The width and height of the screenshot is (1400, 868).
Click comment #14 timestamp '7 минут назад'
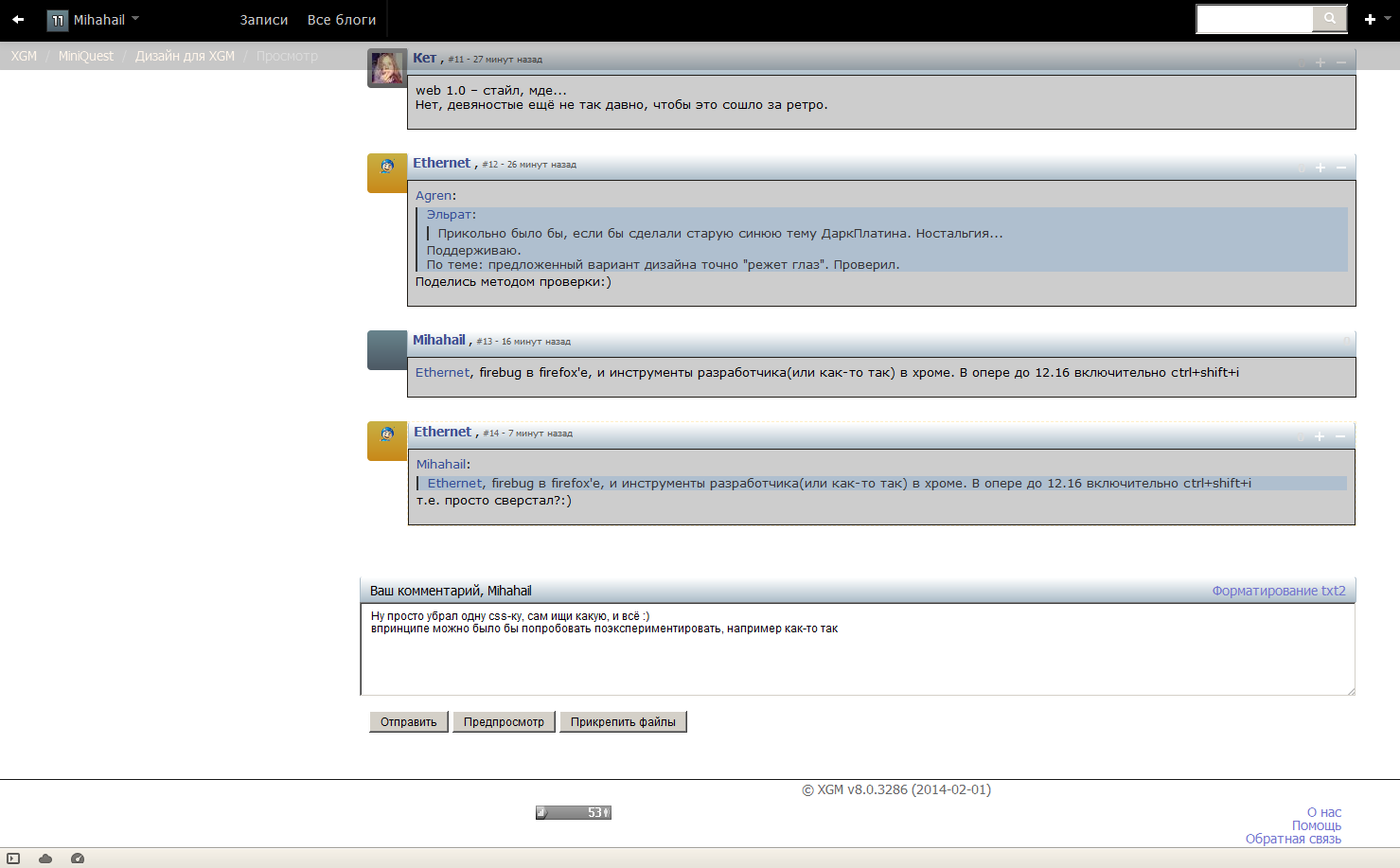click(541, 434)
